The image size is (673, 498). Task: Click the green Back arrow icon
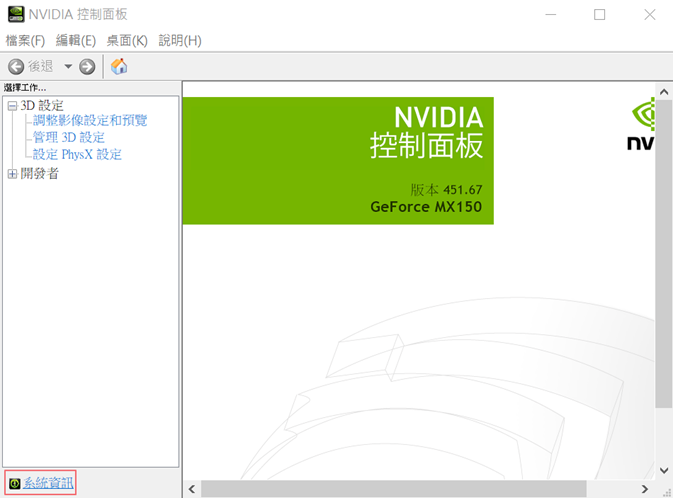pos(16,67)
